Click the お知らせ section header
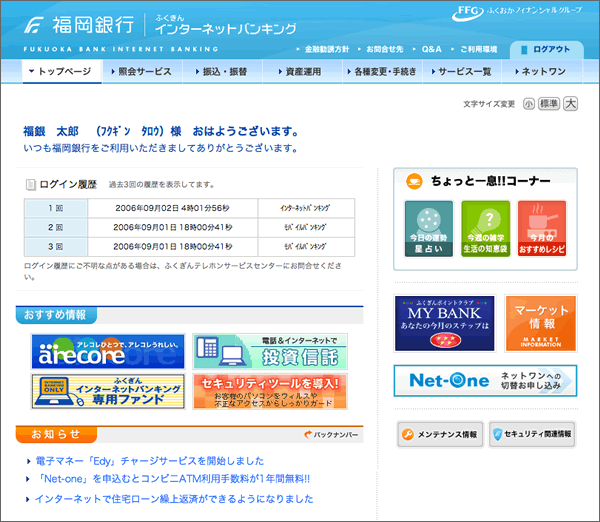 [56, 434]
